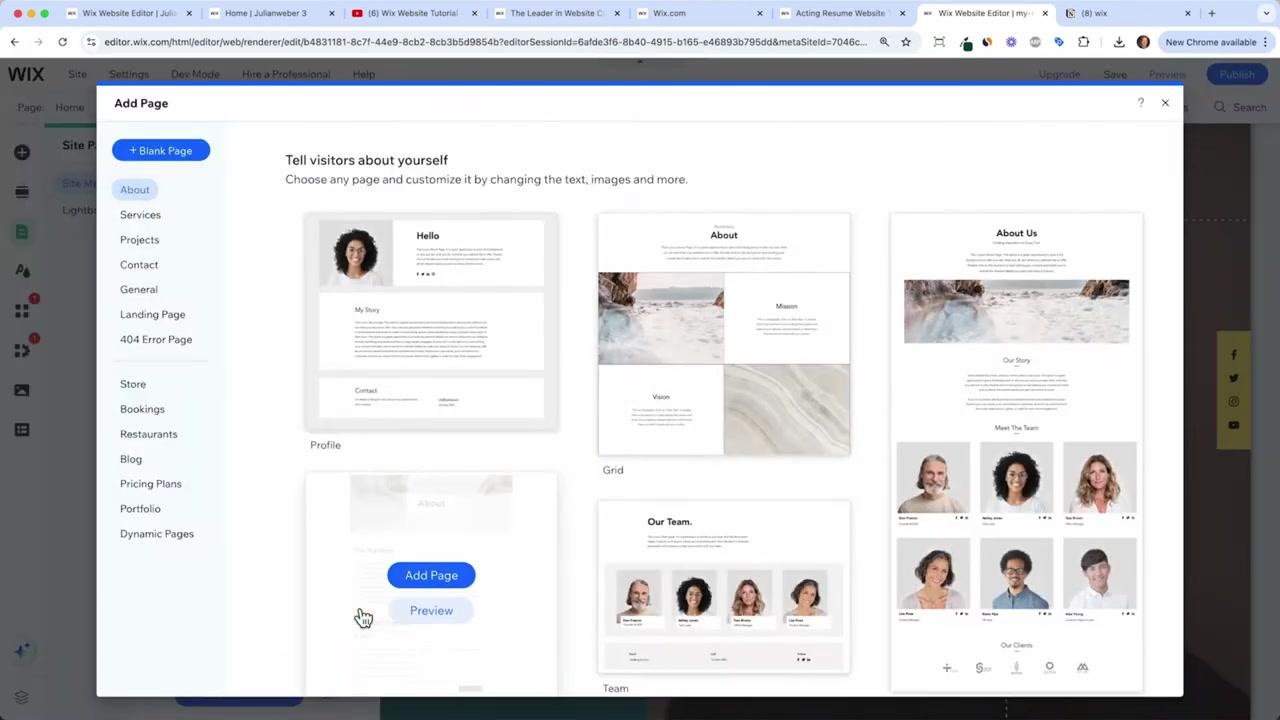Click the Search tool in editor toolbar
The width and height of the screenshot is (1280, 720).
pos(1240,107)
